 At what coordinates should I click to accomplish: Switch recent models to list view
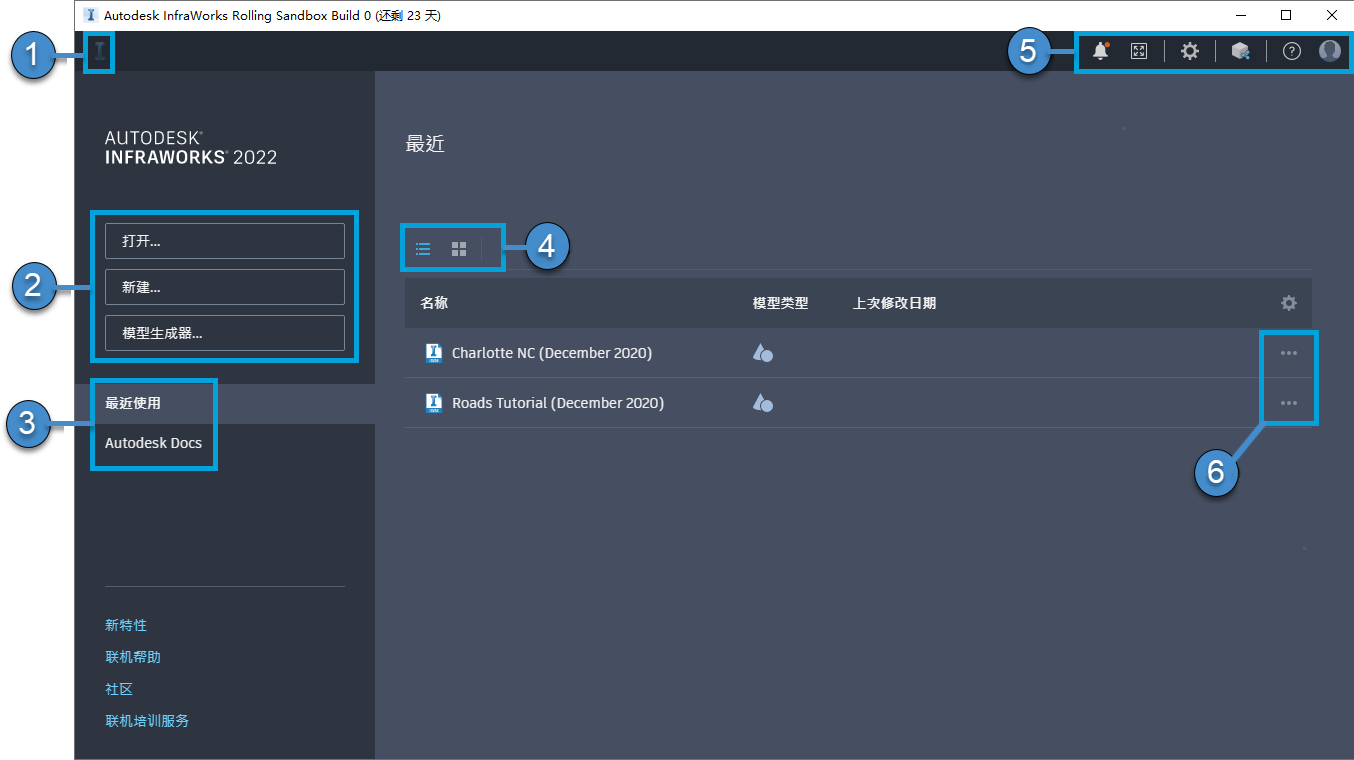tap(422, 248)
